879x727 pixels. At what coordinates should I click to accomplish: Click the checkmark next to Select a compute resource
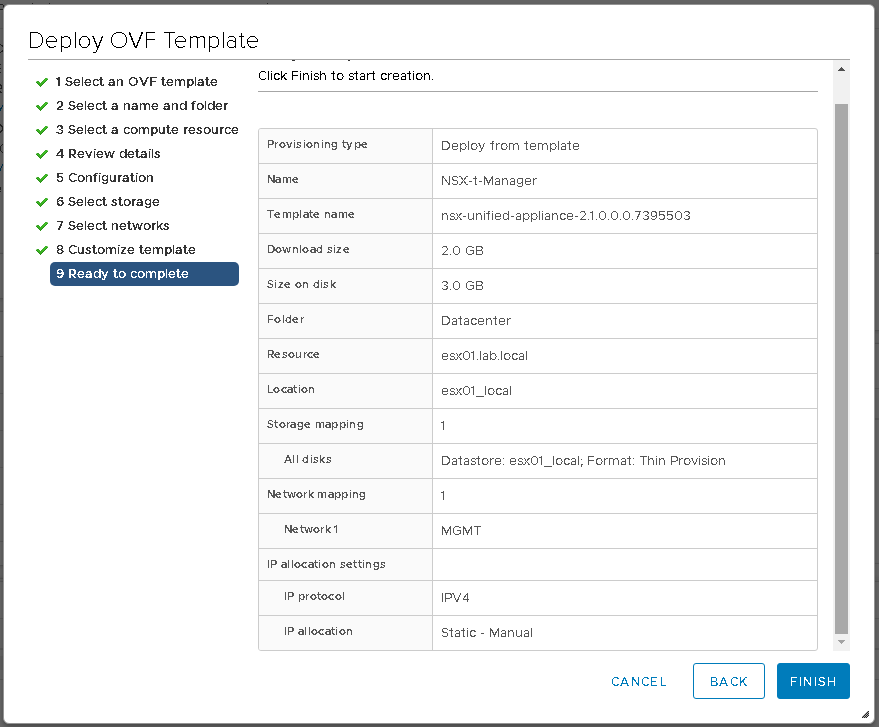coord(42,130)
